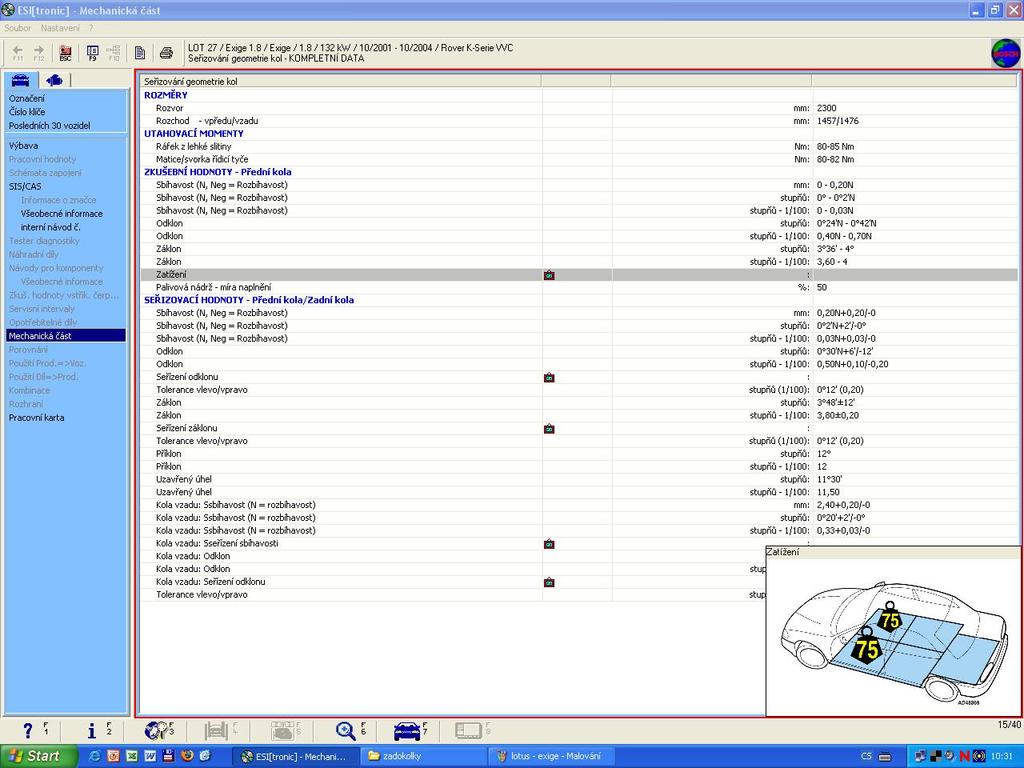Switch to zadokolky folder taskbar button
Viewport: 1024px width, 768px height.
[x=422, y=756]
